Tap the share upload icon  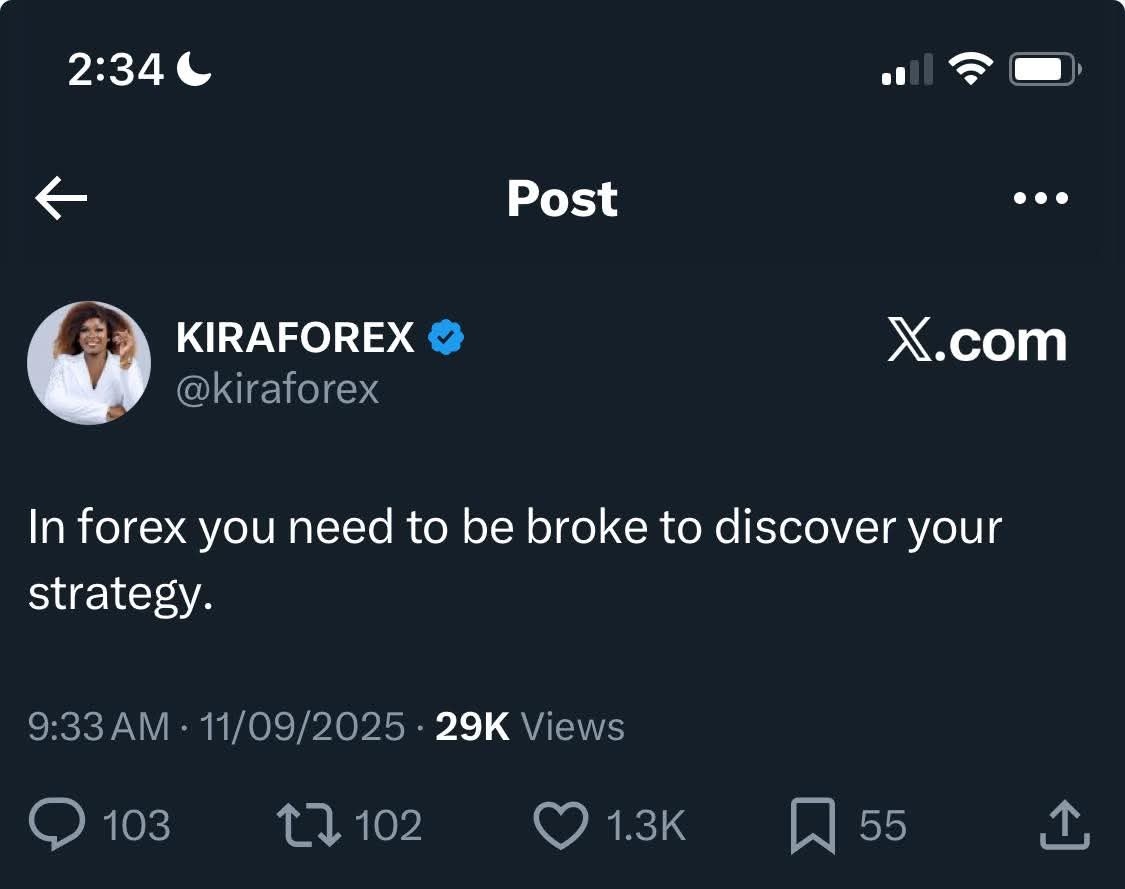[x=1065, y=825]
